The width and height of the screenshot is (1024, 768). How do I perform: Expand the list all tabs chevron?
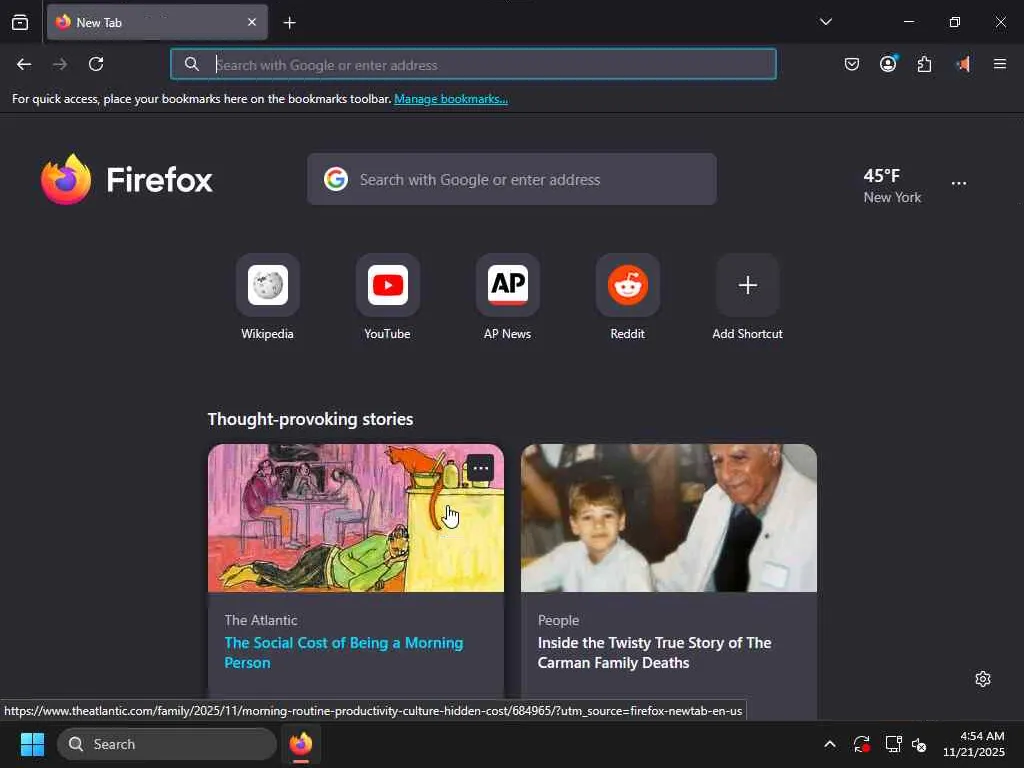(x=826, y=22)
